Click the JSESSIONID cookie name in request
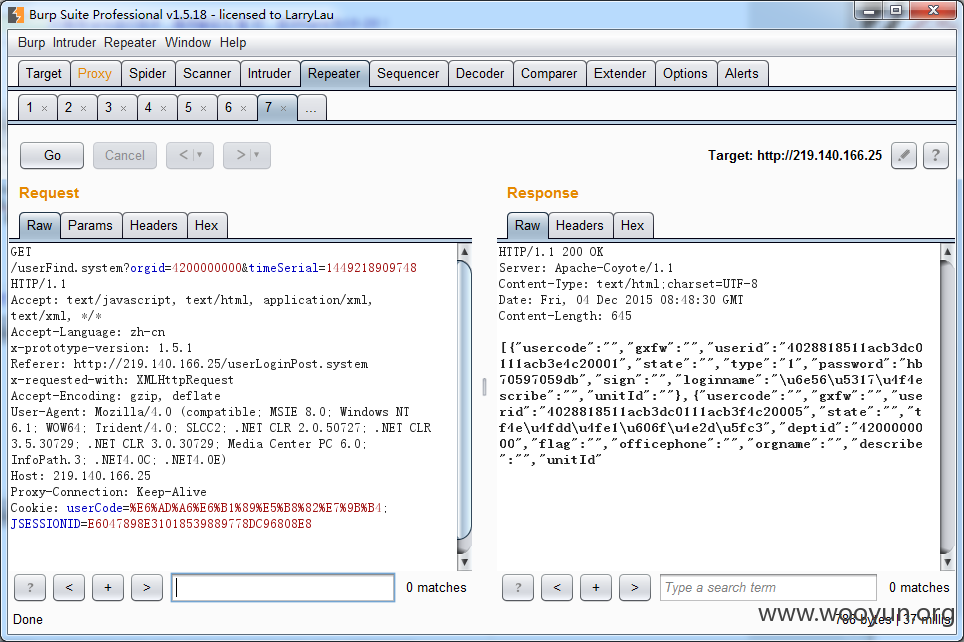 point(45,524)
